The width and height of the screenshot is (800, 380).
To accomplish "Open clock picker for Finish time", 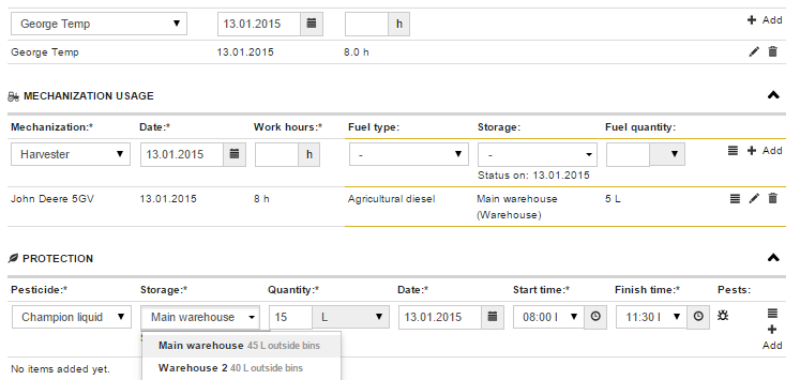I will [698, 317].
